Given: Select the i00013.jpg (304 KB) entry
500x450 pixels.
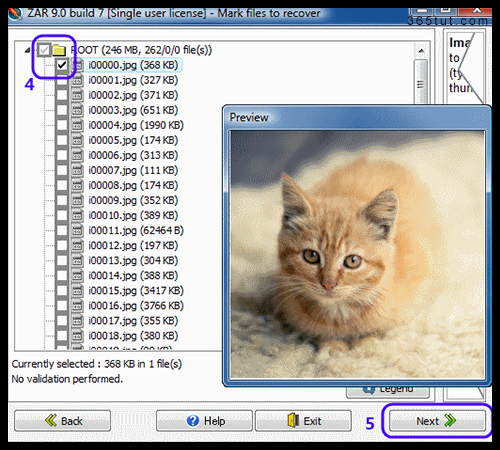Looking at the screenshot, I should coord(133,261).
